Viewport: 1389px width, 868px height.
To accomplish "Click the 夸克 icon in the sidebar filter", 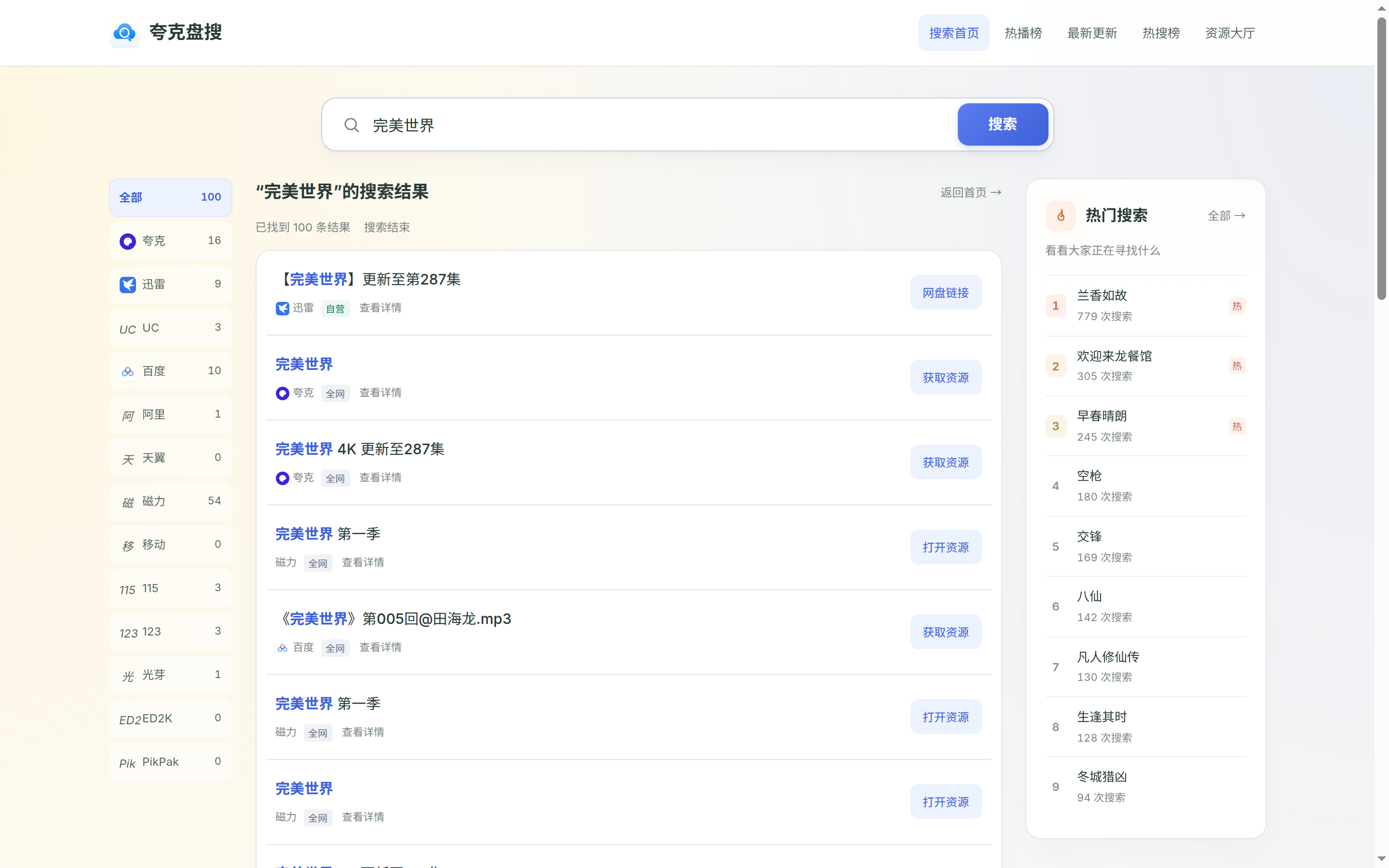I will [x=127, y=241].
